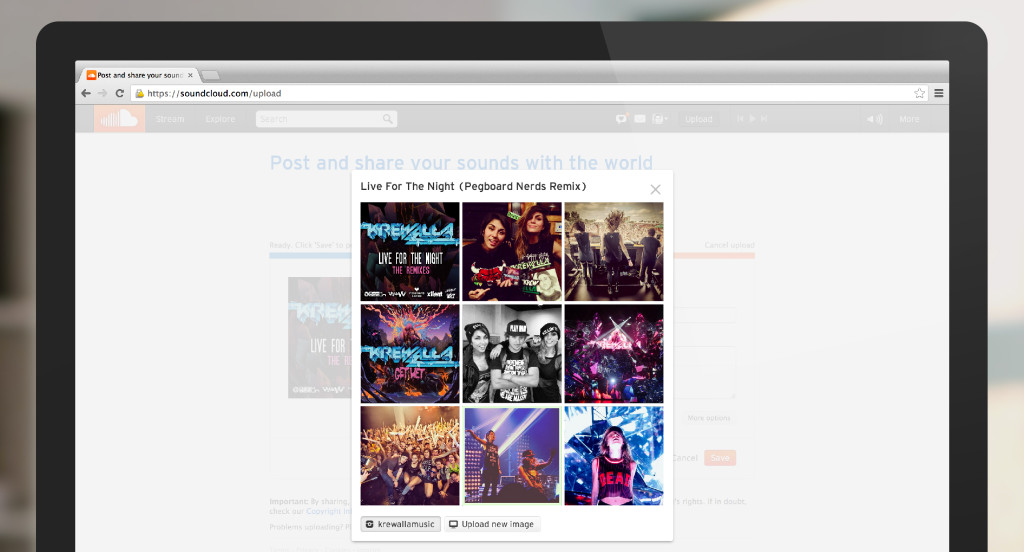The width and height of the screenshot is (1024, 552).
Task: Play the track in the header player
Action: pyautogui.click(x=752, y=119)
